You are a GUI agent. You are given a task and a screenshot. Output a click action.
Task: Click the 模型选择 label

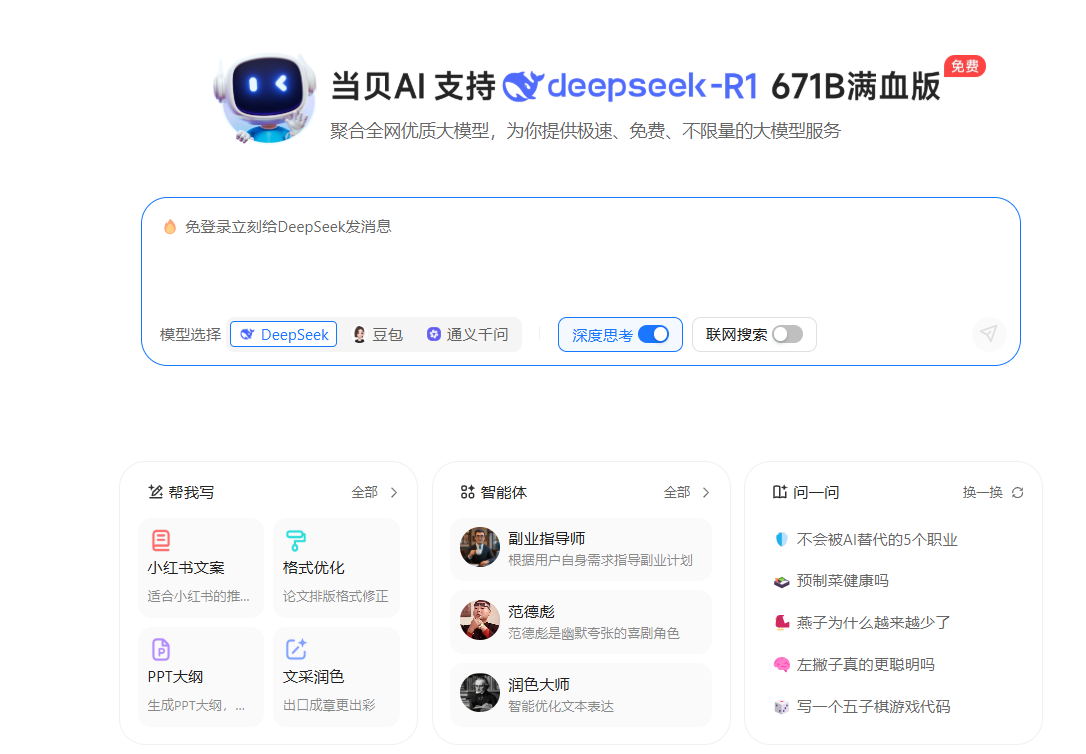click(190, 335)
